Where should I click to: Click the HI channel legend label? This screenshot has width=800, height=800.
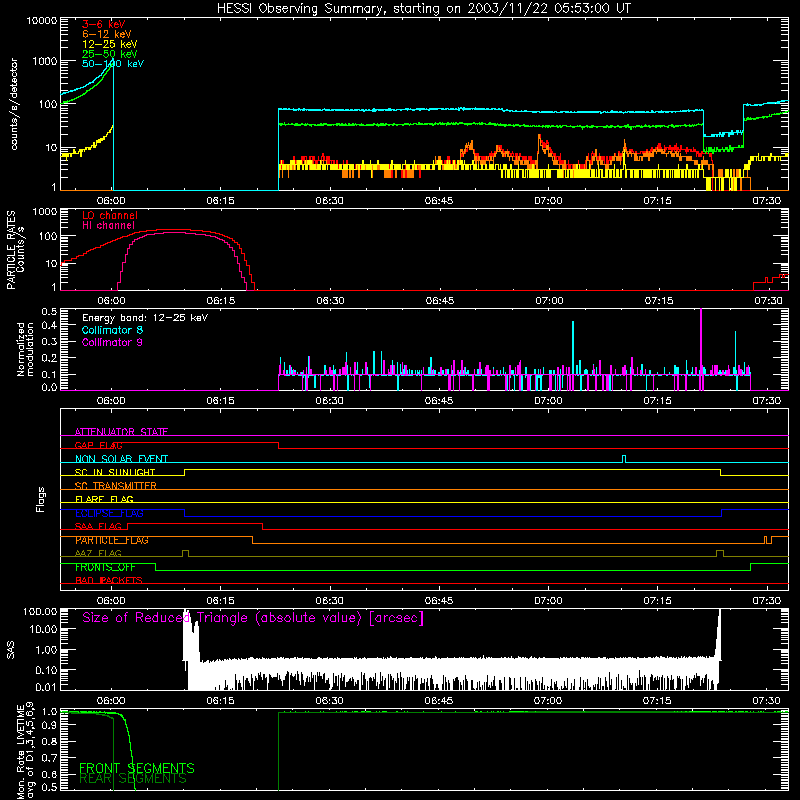109,225
